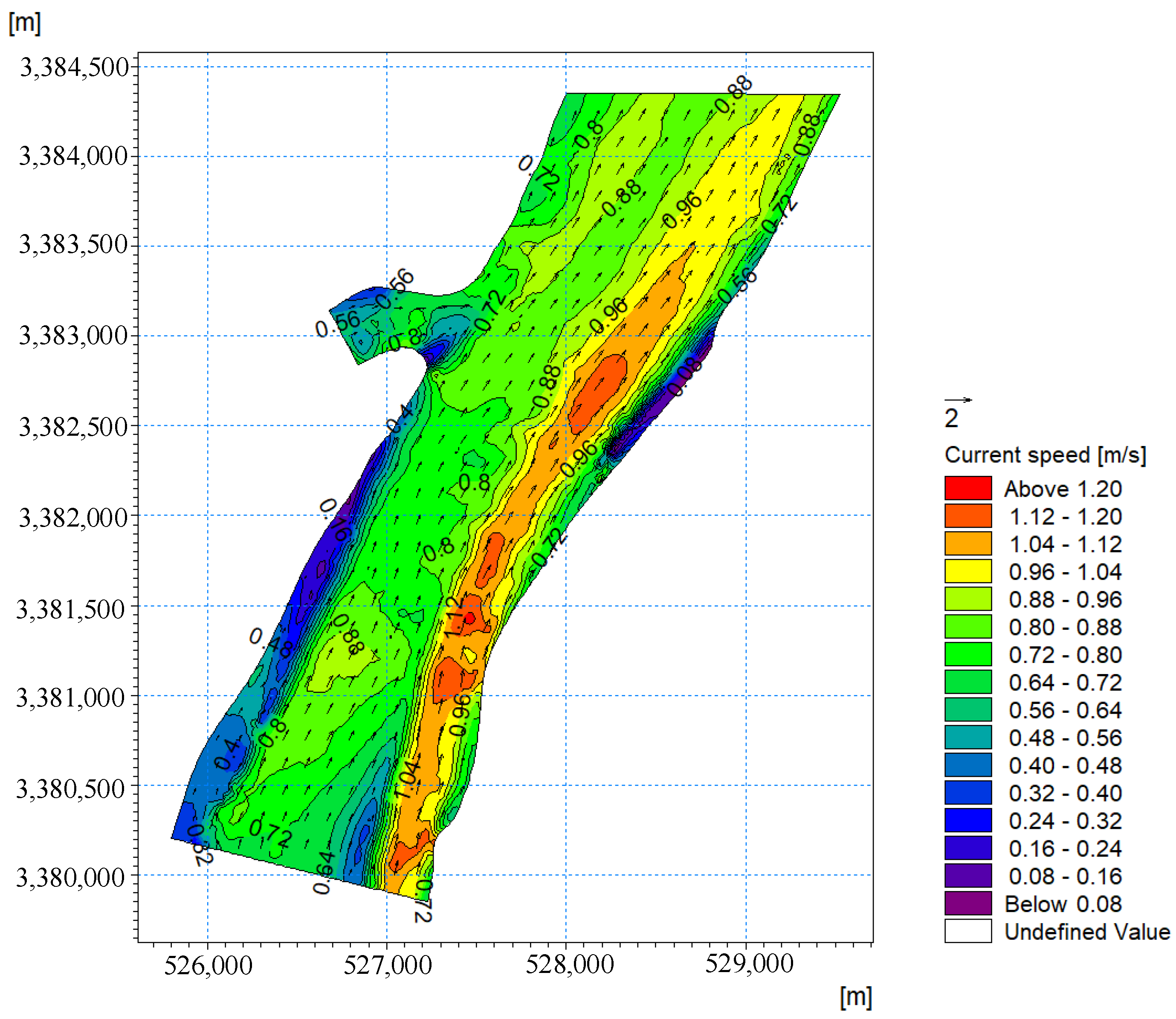1176x1019 pixels.
Task: Click the 'Current speed [m/s]' legend title
Action: pos(1044,455)
